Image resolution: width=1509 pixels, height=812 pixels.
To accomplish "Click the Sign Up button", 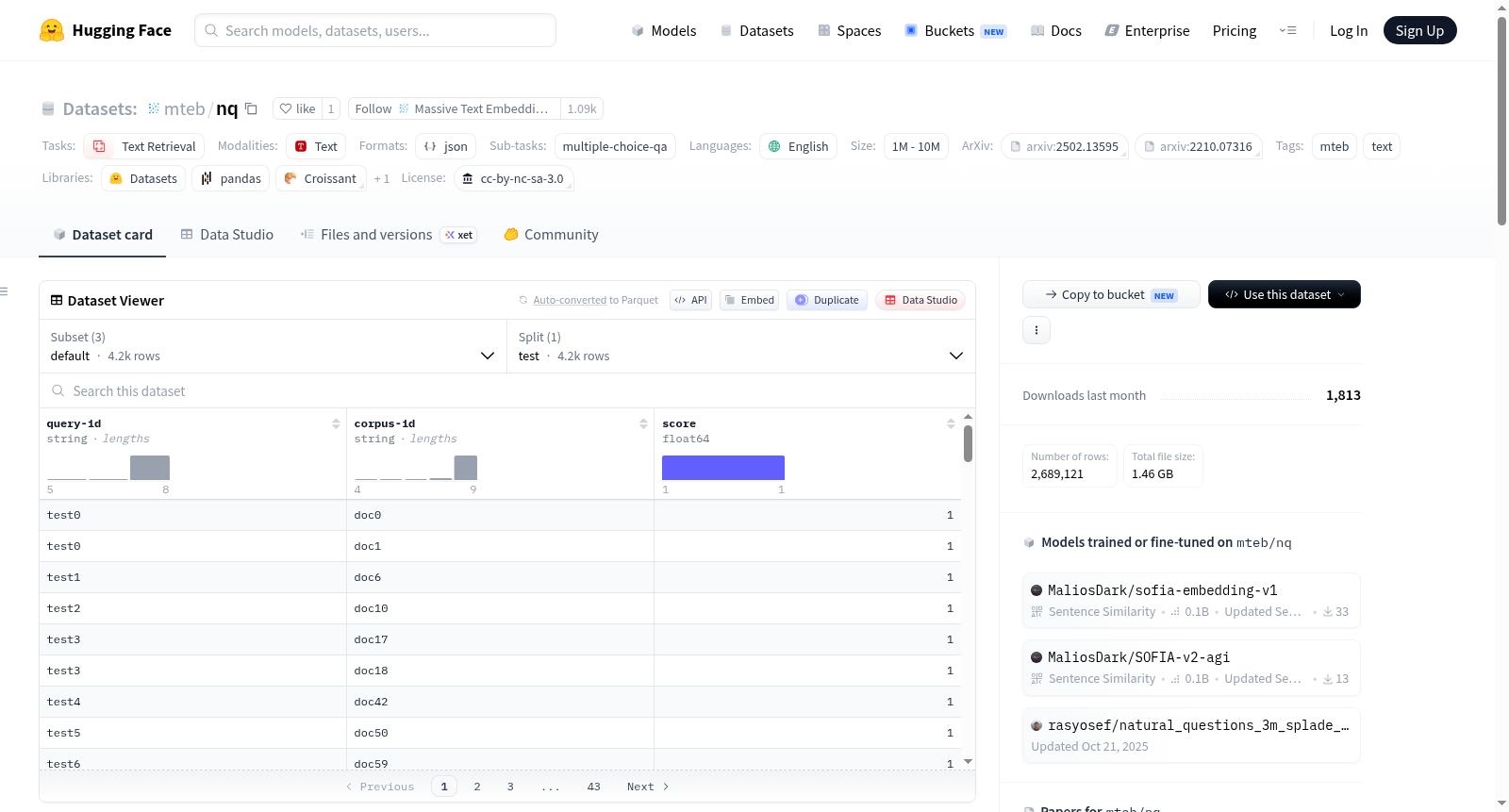I will coord(1419,30).
